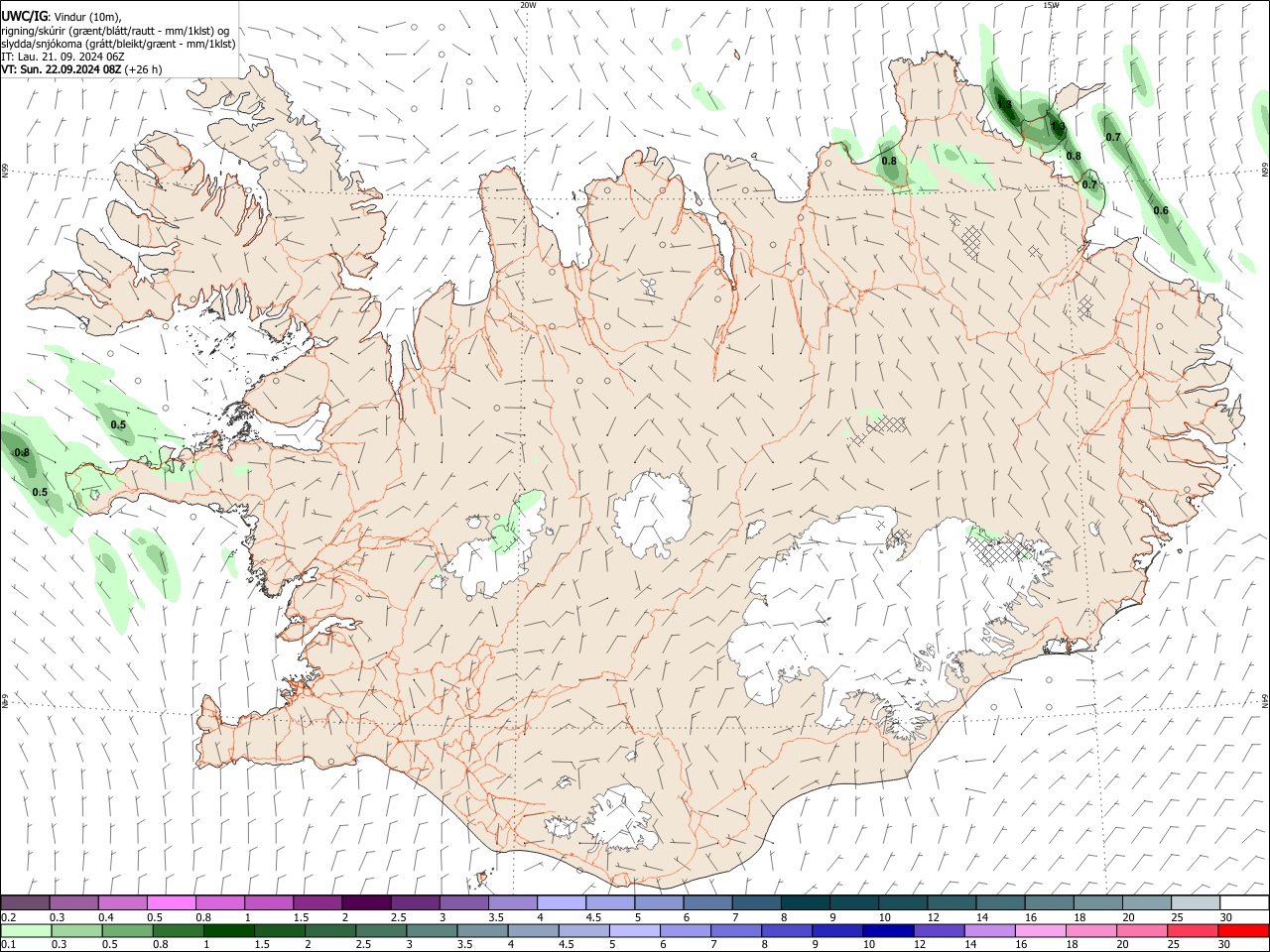Select bright magenta snow swatch between 0.5 and 0.8
1270x952 pixels.
171,903
